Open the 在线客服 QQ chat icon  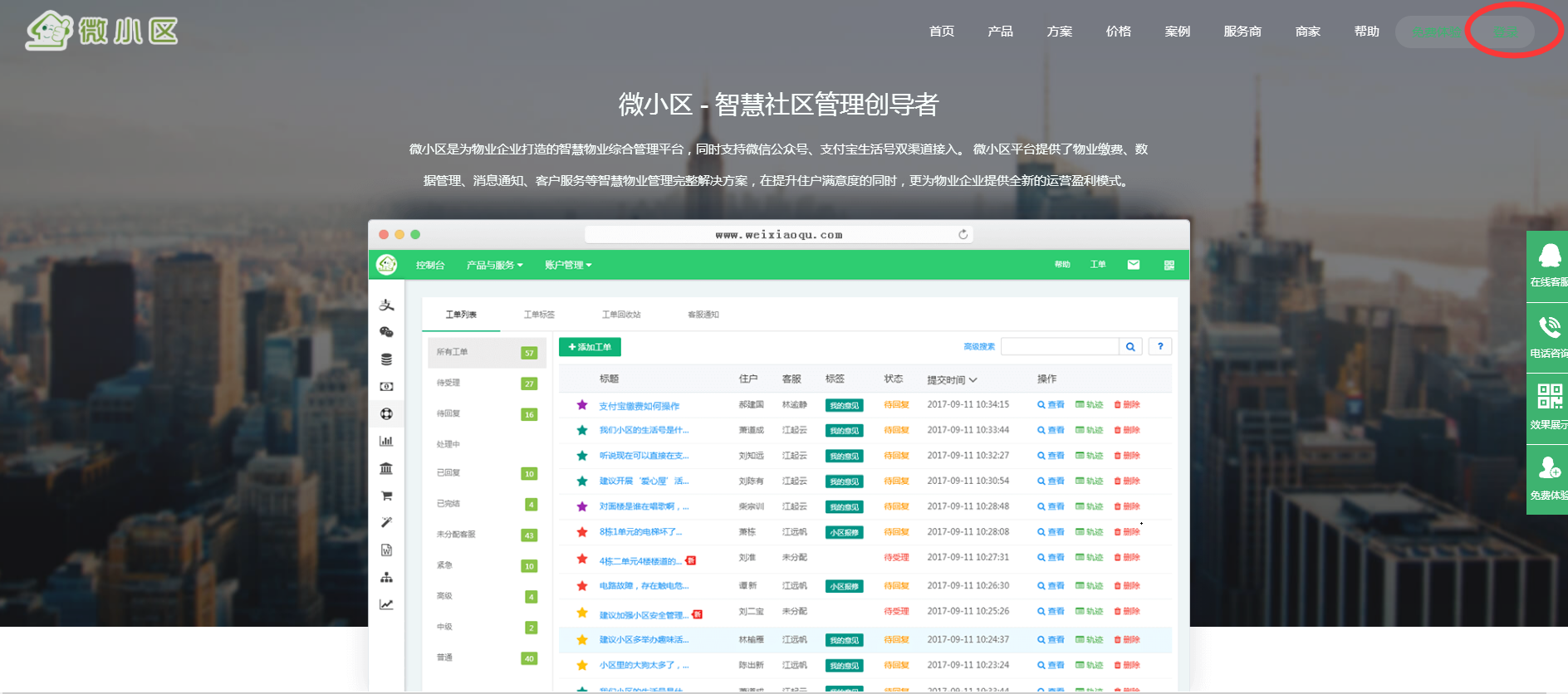coord(1549,256)
